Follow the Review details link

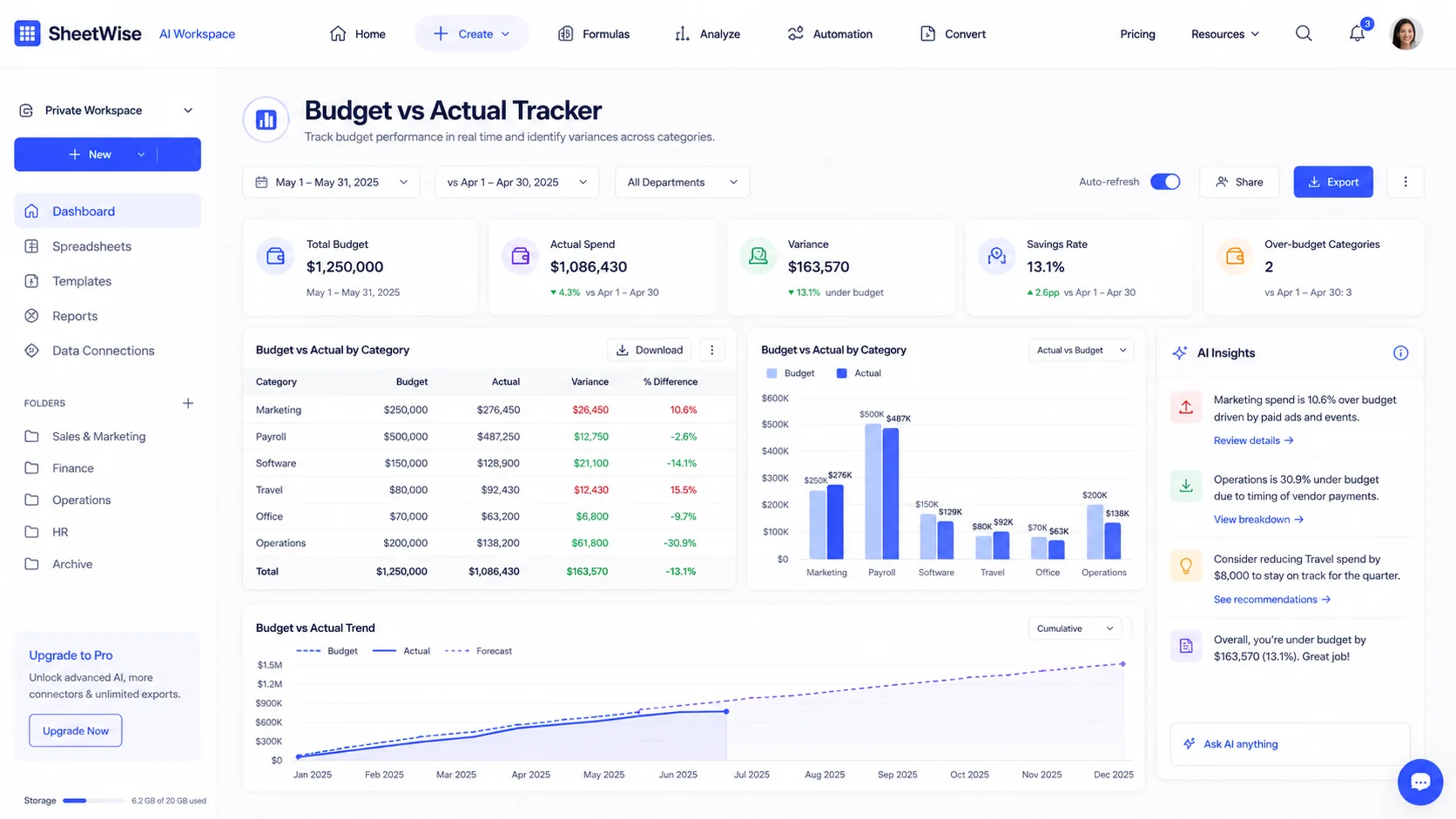tap(1253, 440)
